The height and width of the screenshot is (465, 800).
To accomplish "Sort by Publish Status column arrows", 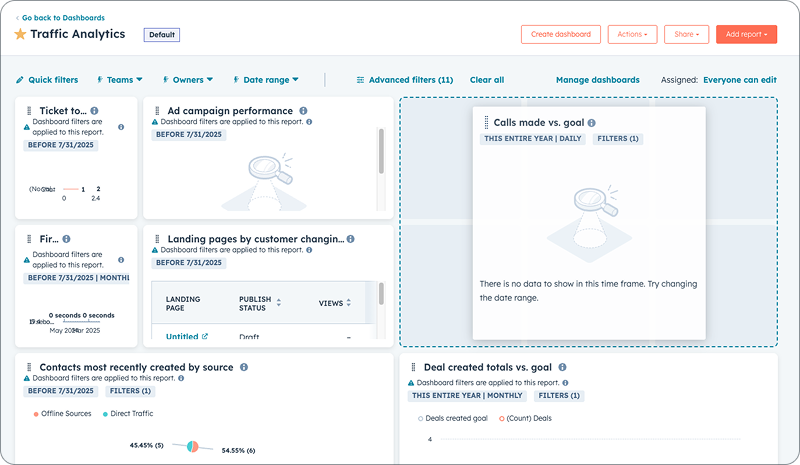I will point(279,303).
